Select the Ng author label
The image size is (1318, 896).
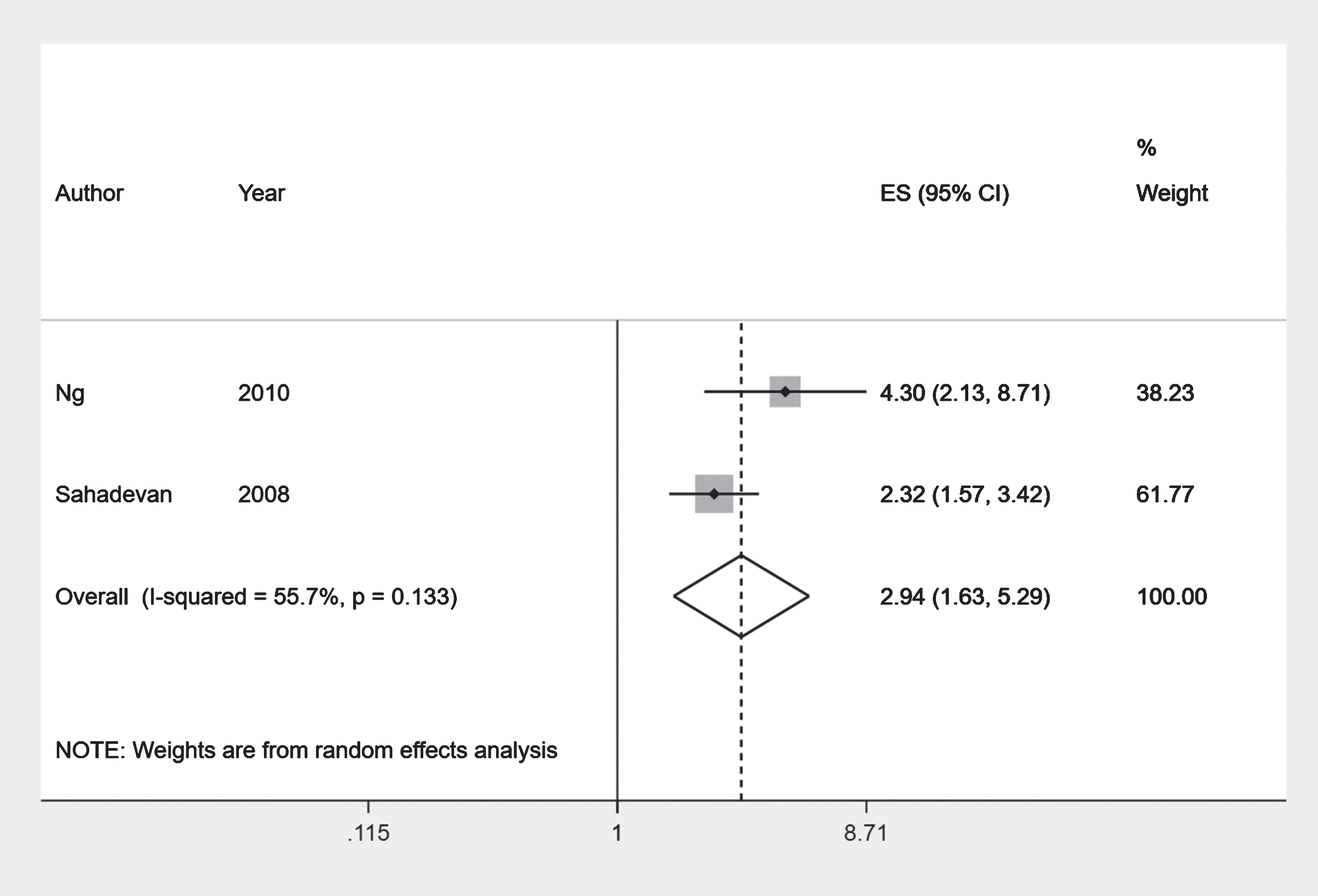(x=70, y=393)
